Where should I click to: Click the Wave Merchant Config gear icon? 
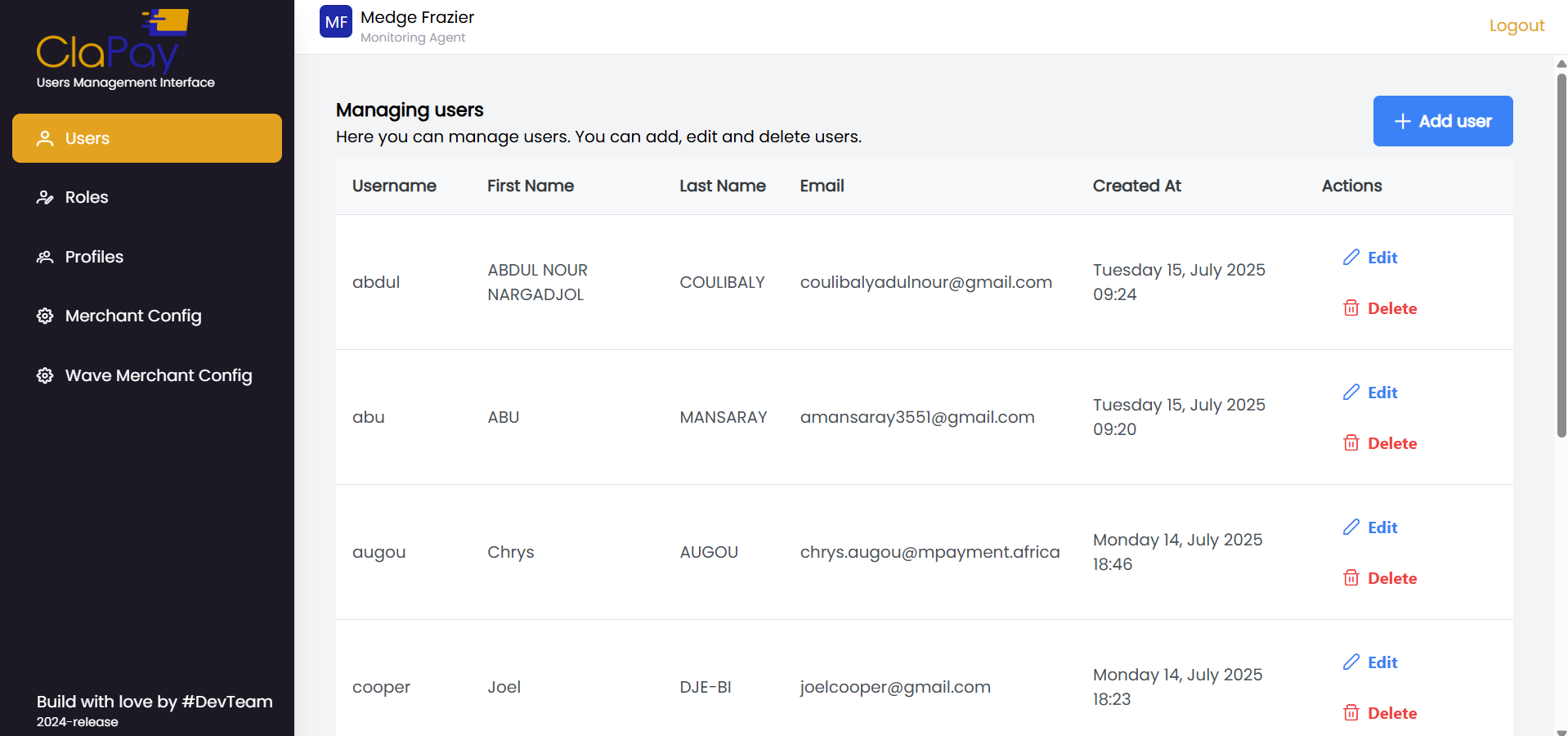[x=45, y=375]
